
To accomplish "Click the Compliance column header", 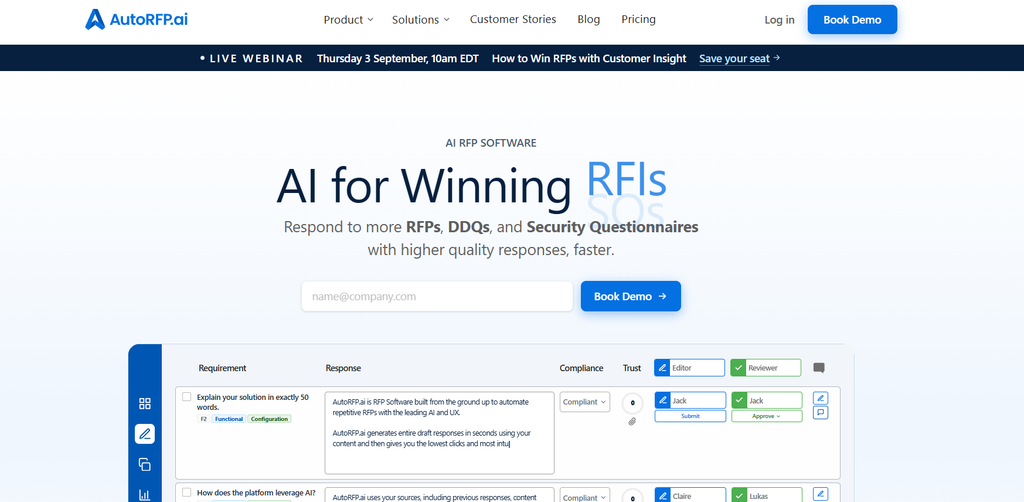I will tap(581, 368).
